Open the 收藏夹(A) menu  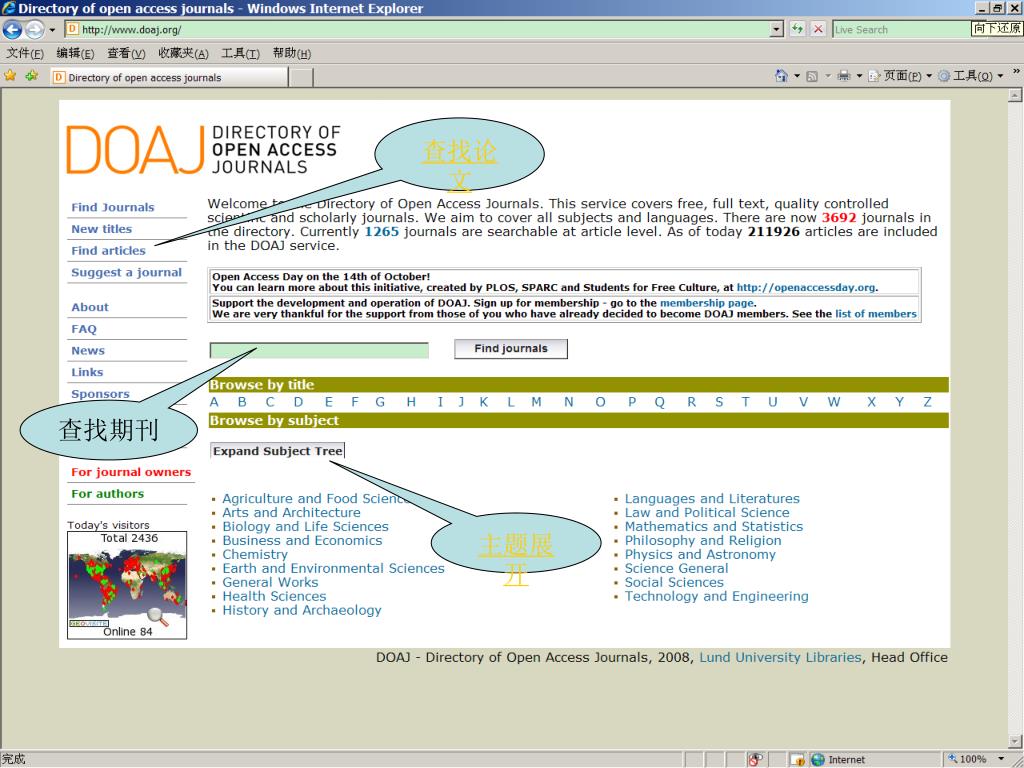pyautogui.click(x=183, y=54)
